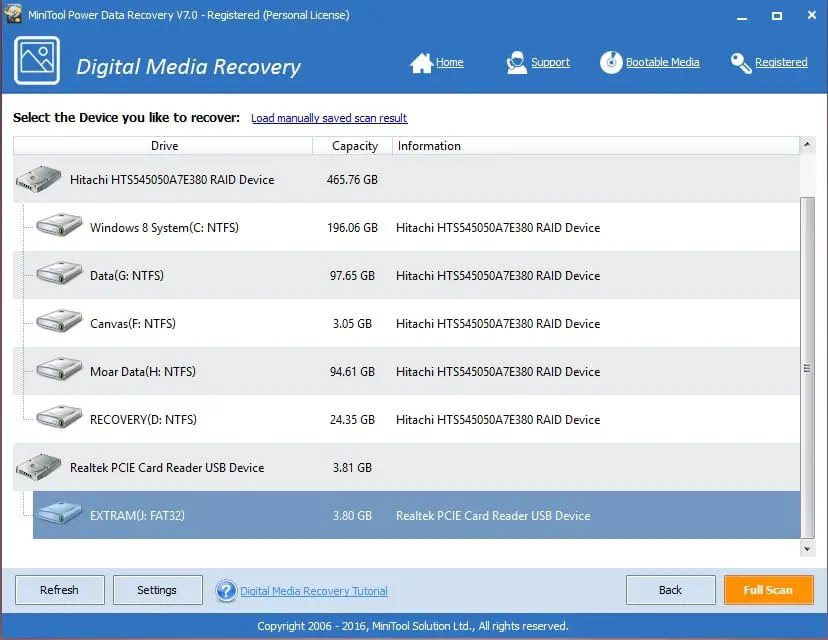Maximize the MiniTool window

777,16
